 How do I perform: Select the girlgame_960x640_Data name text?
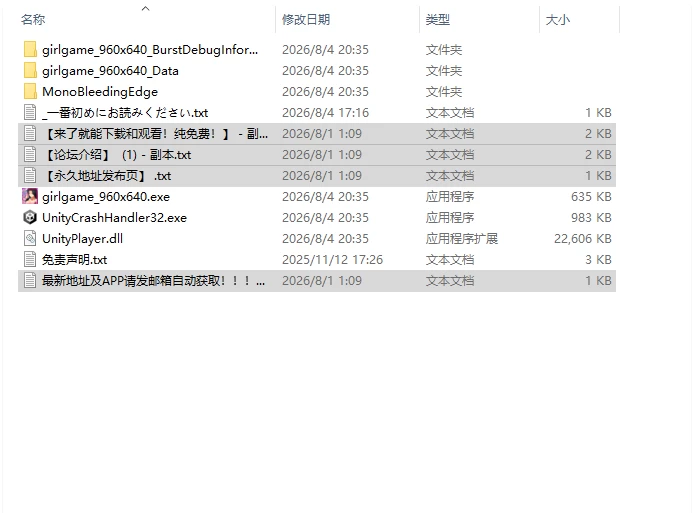point(110,70)
